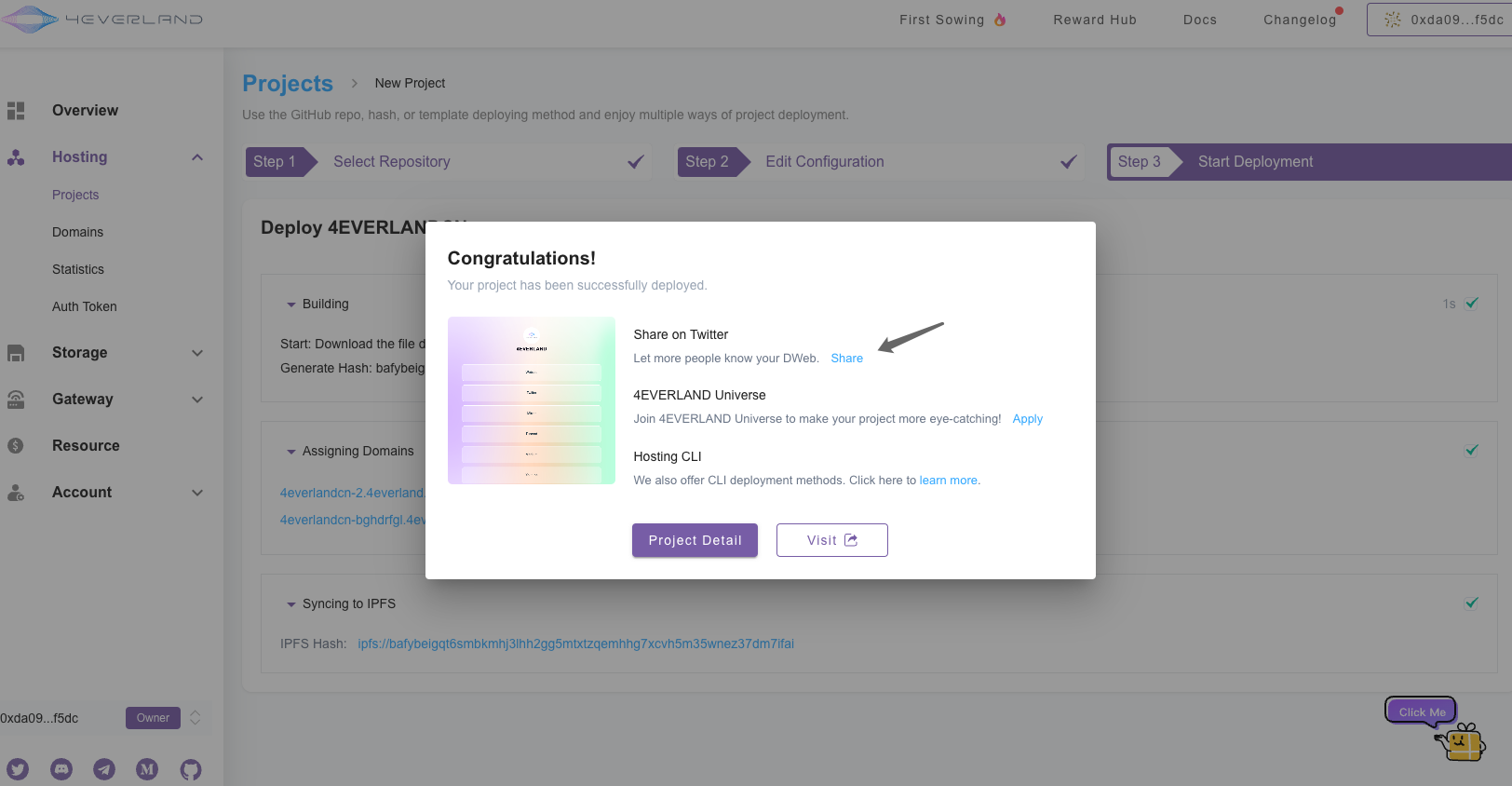Click the Project Detail button
This screenshot has height=786, width=1512.
(695, 540)
